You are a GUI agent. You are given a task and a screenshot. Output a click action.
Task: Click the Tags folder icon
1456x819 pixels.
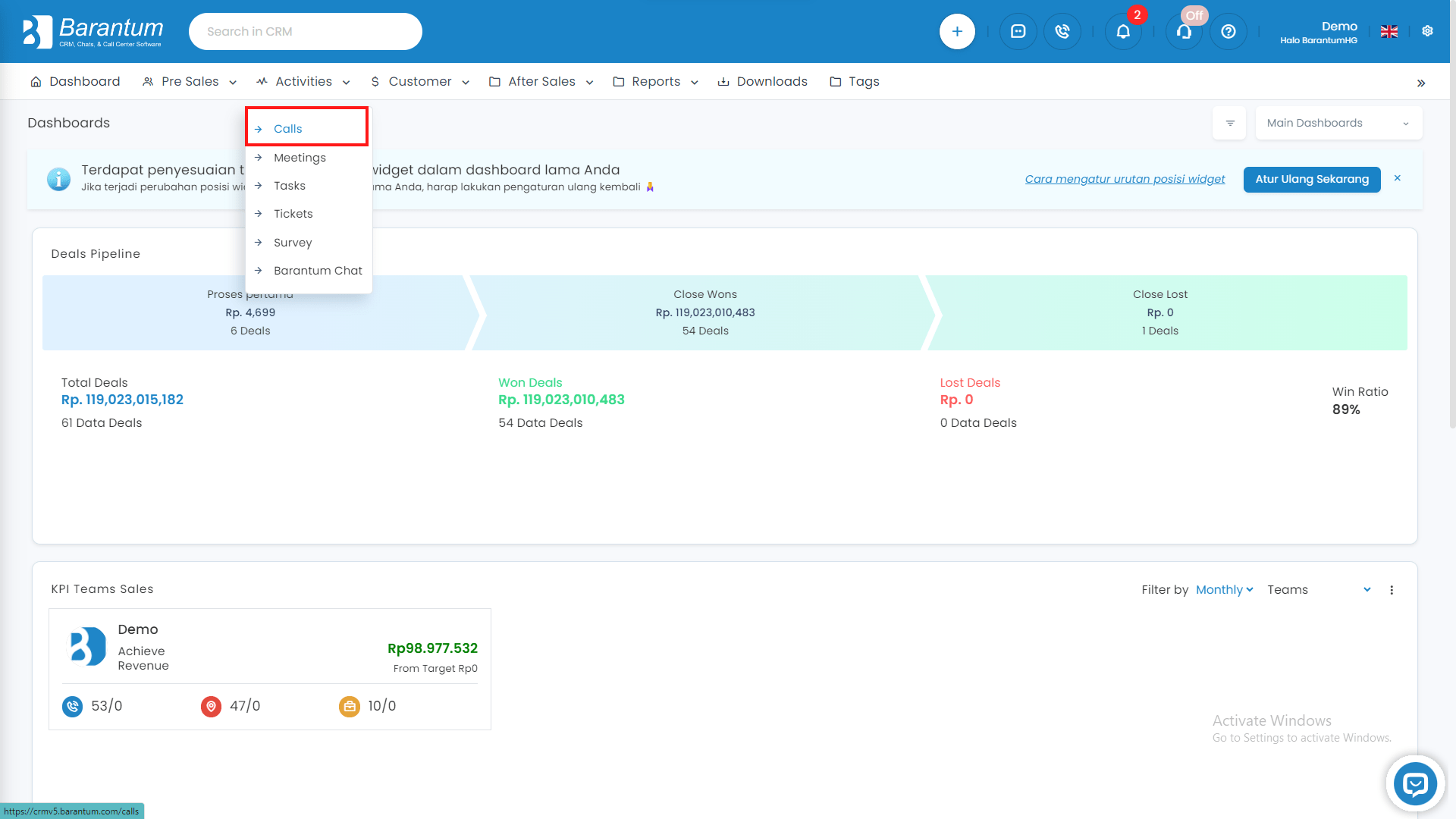pyautogui.click(x=835, y=81)
